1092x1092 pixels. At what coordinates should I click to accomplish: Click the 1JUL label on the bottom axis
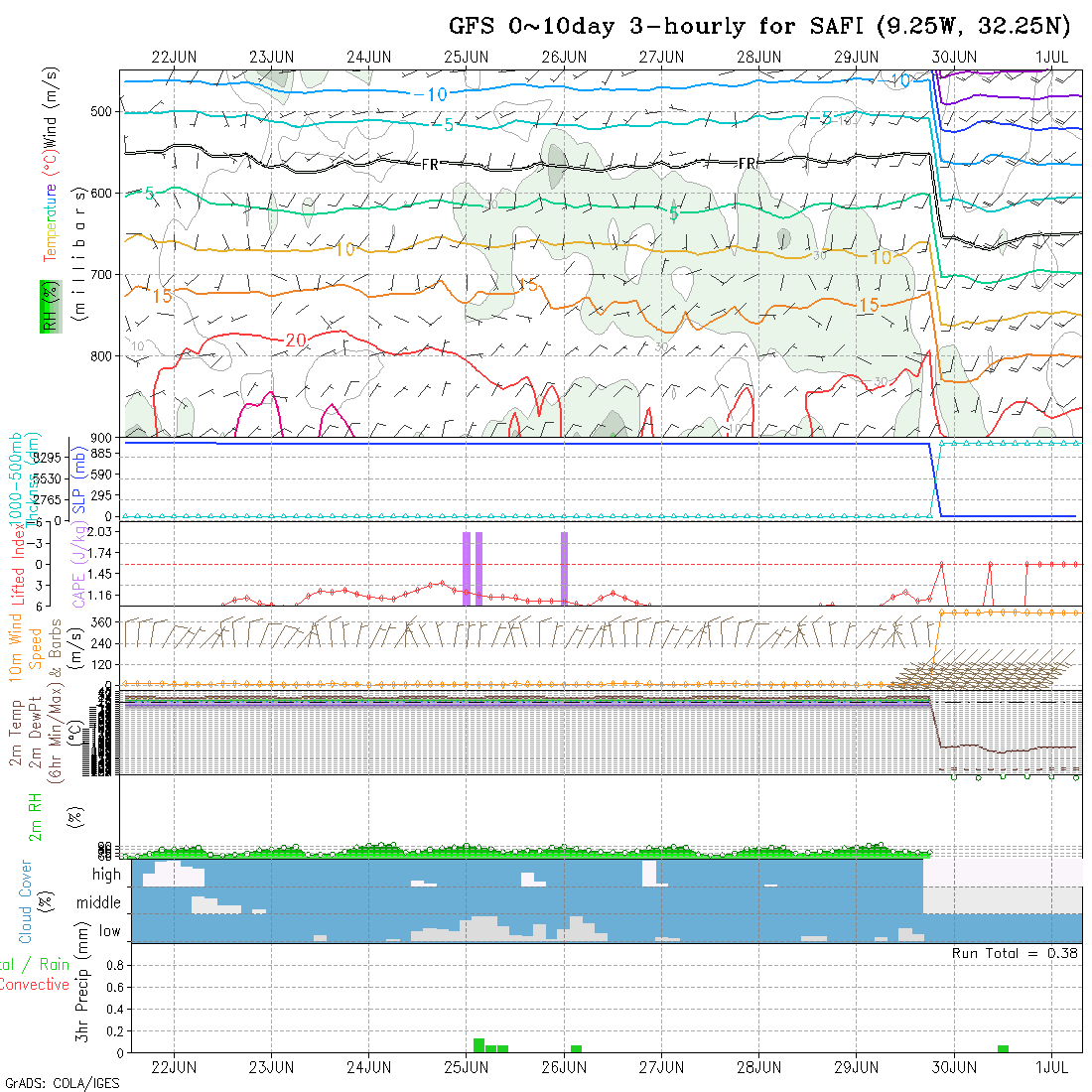[1051, 1067]
